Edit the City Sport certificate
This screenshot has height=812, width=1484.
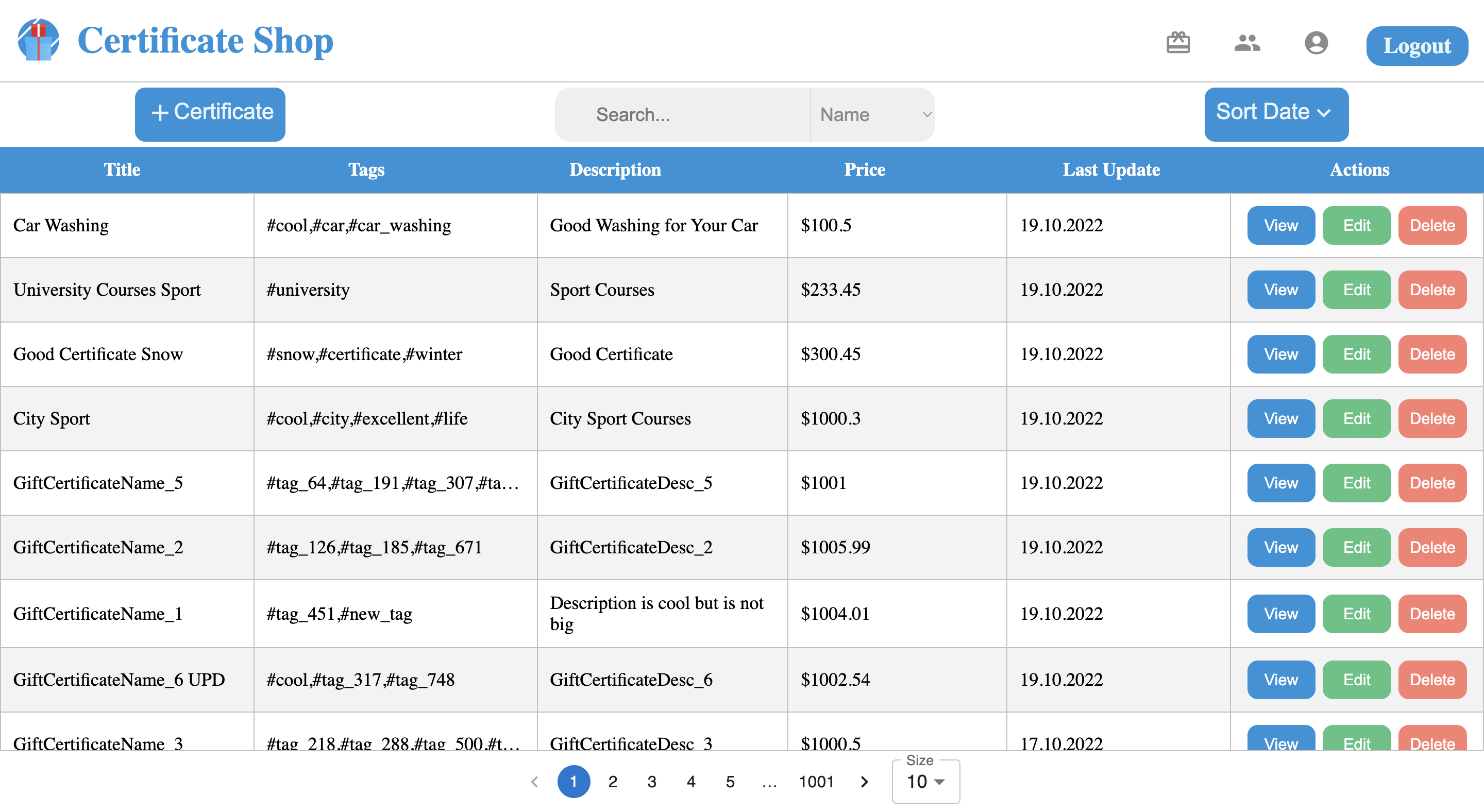(1356, 419)
